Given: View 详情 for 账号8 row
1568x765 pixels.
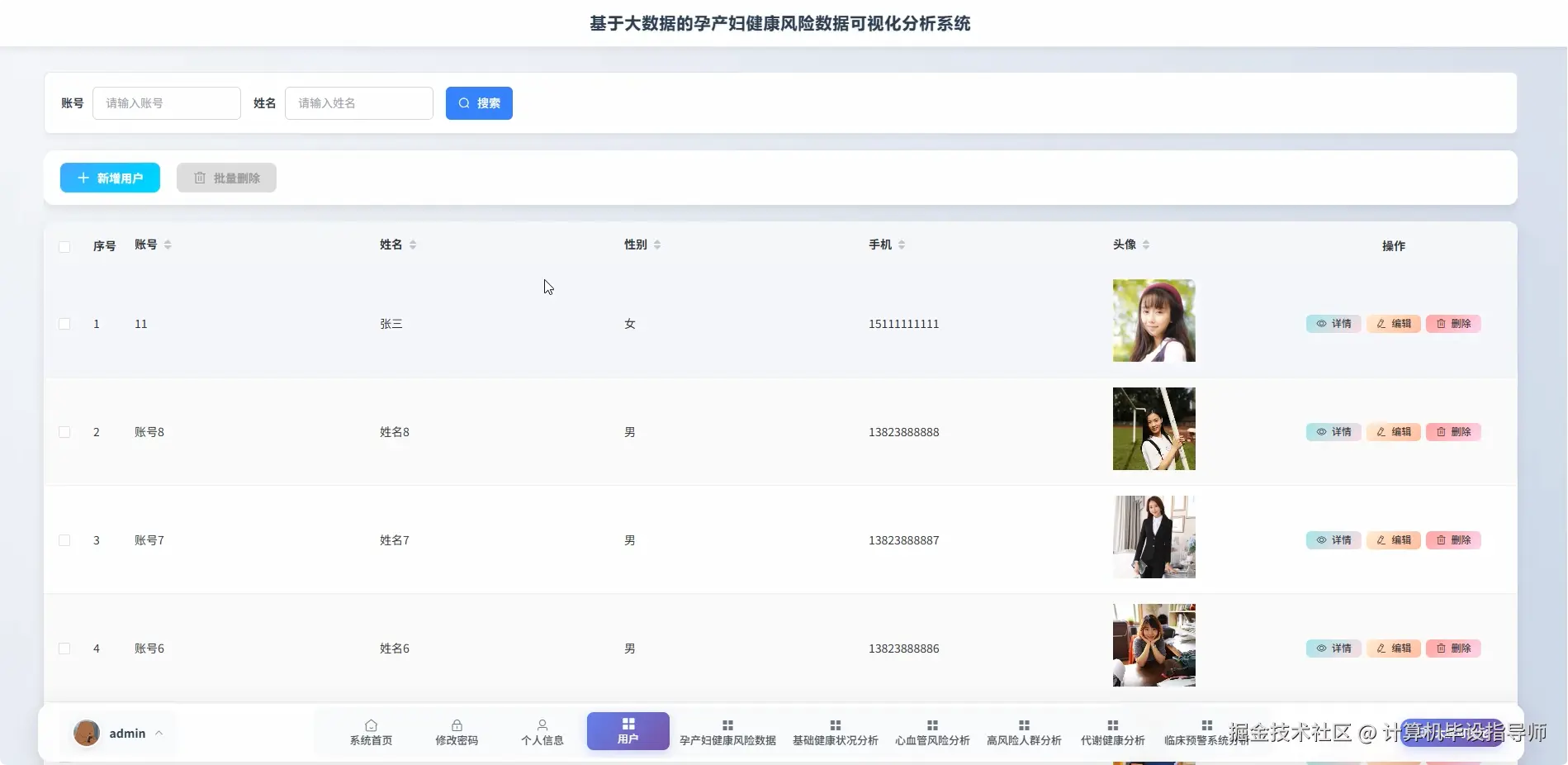Looking at the screenshot, I should [x=1334, y=432].
